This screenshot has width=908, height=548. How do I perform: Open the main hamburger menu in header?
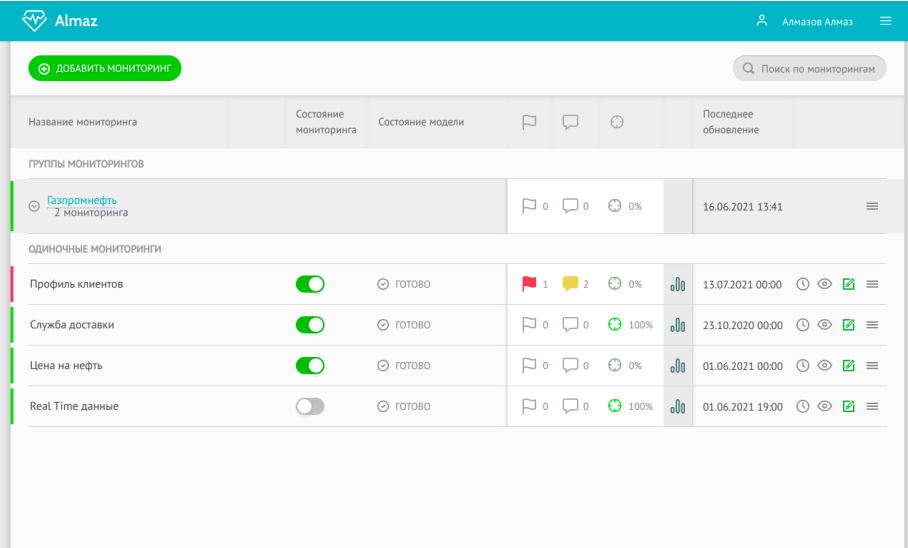pyautogui.click(x=885, y=21)
